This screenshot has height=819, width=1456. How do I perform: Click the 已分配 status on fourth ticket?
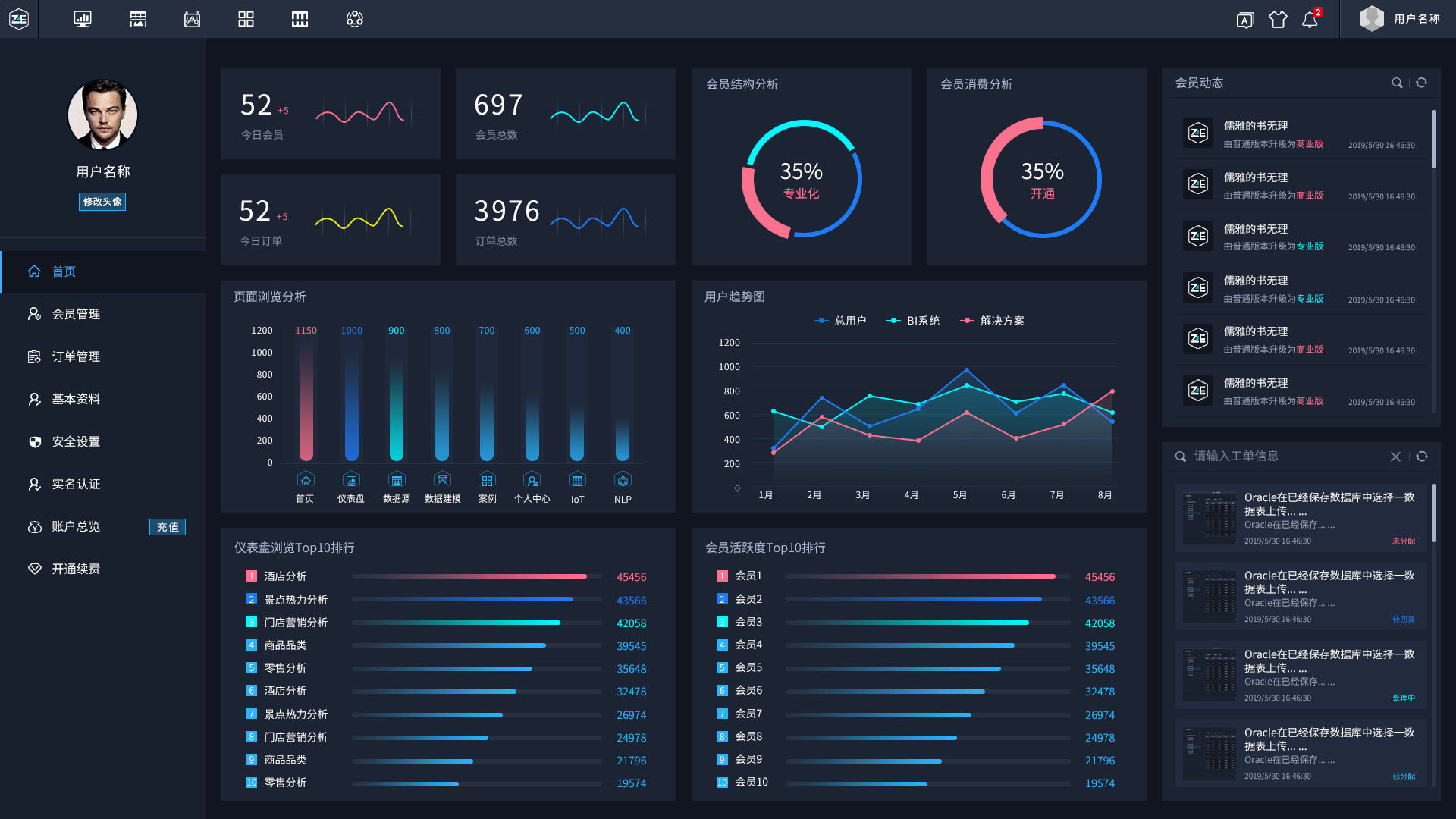1404,777
